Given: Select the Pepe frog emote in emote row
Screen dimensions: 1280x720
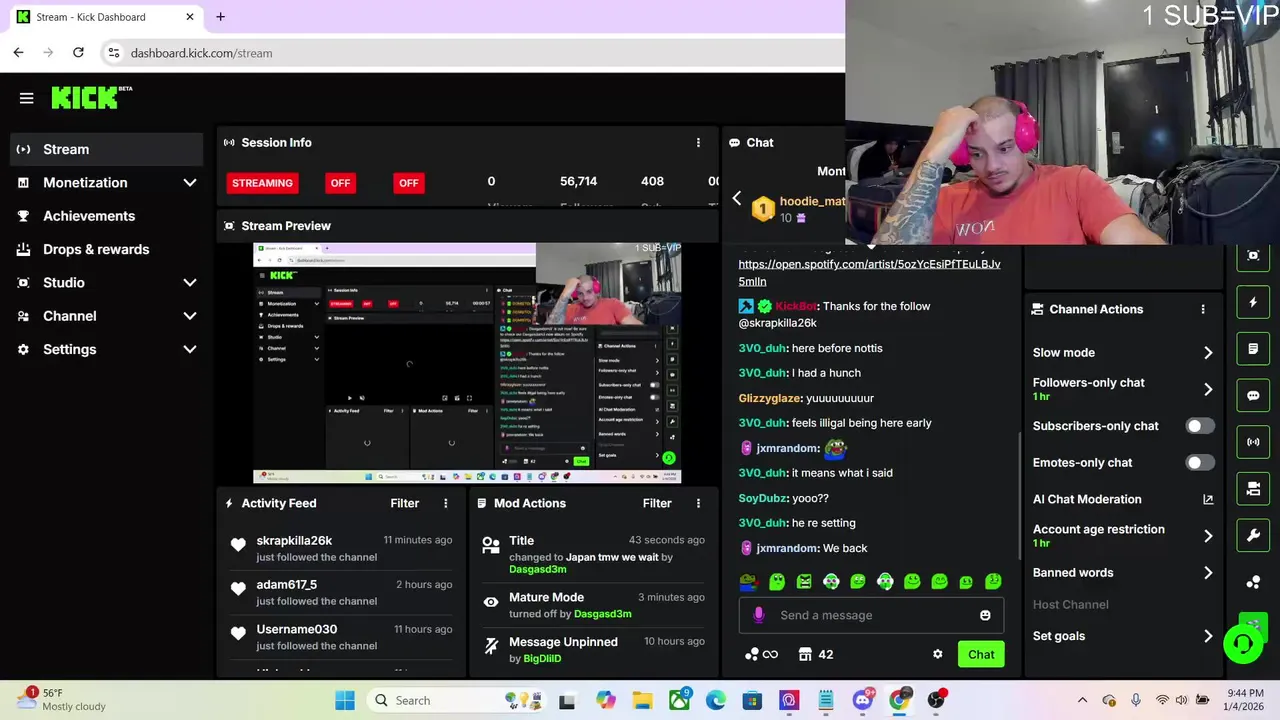Looking at the screenshot, I should [x=748, y=581].
